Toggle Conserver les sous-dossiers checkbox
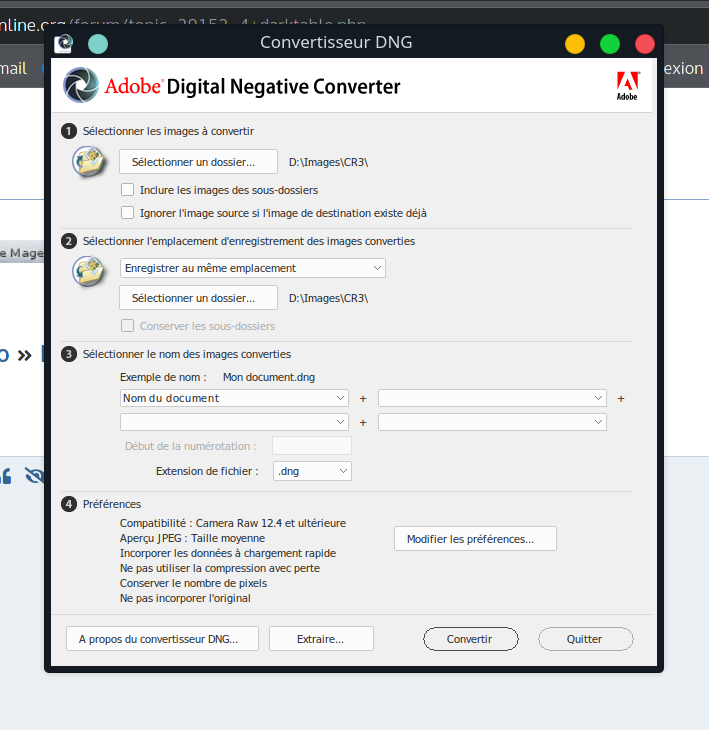Viewport: 709px width, 730px height. 128,325
